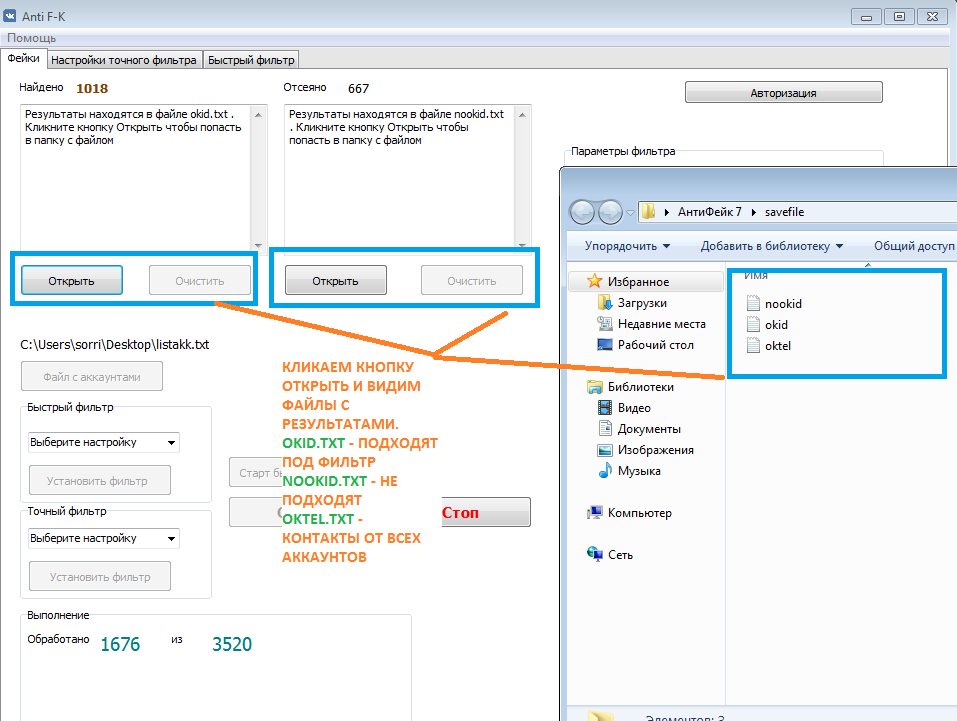The height and width of the screenshot is (721, 957).
Task: Click the Компьютер icon
Action: [594, 512]
